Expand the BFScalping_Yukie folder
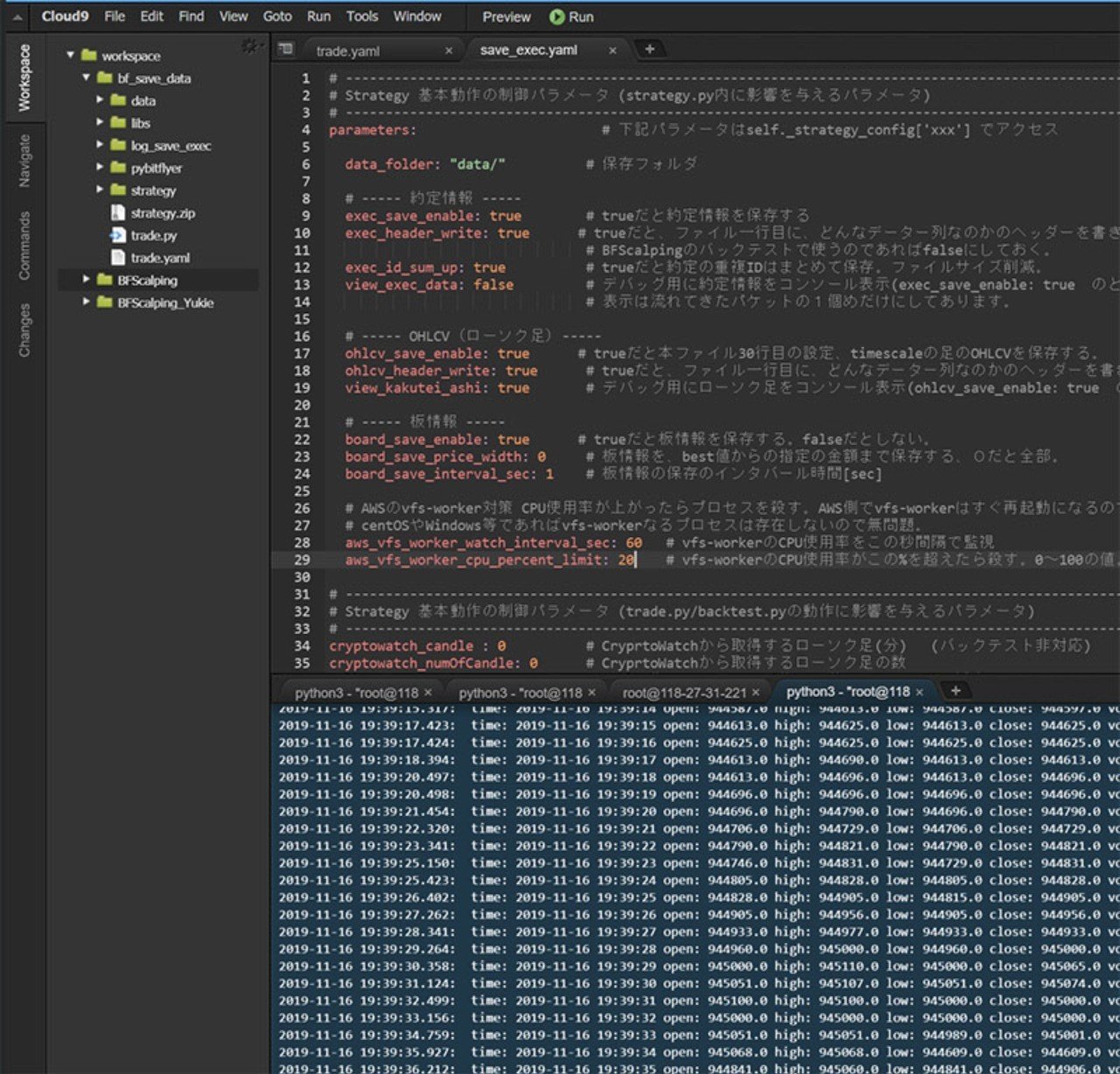The width and height of the screenshot is (1120, 1074). point(86,303)
